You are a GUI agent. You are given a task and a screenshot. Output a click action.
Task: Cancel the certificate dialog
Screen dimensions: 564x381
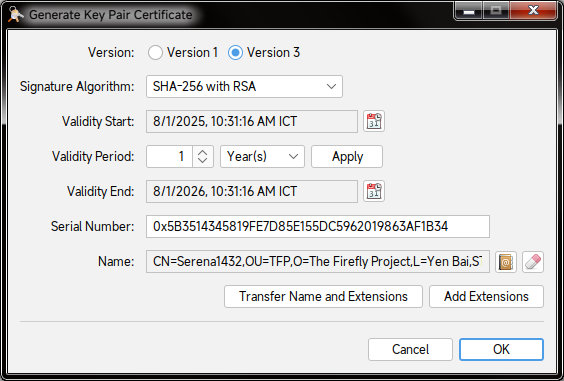[x=410, y=349]
